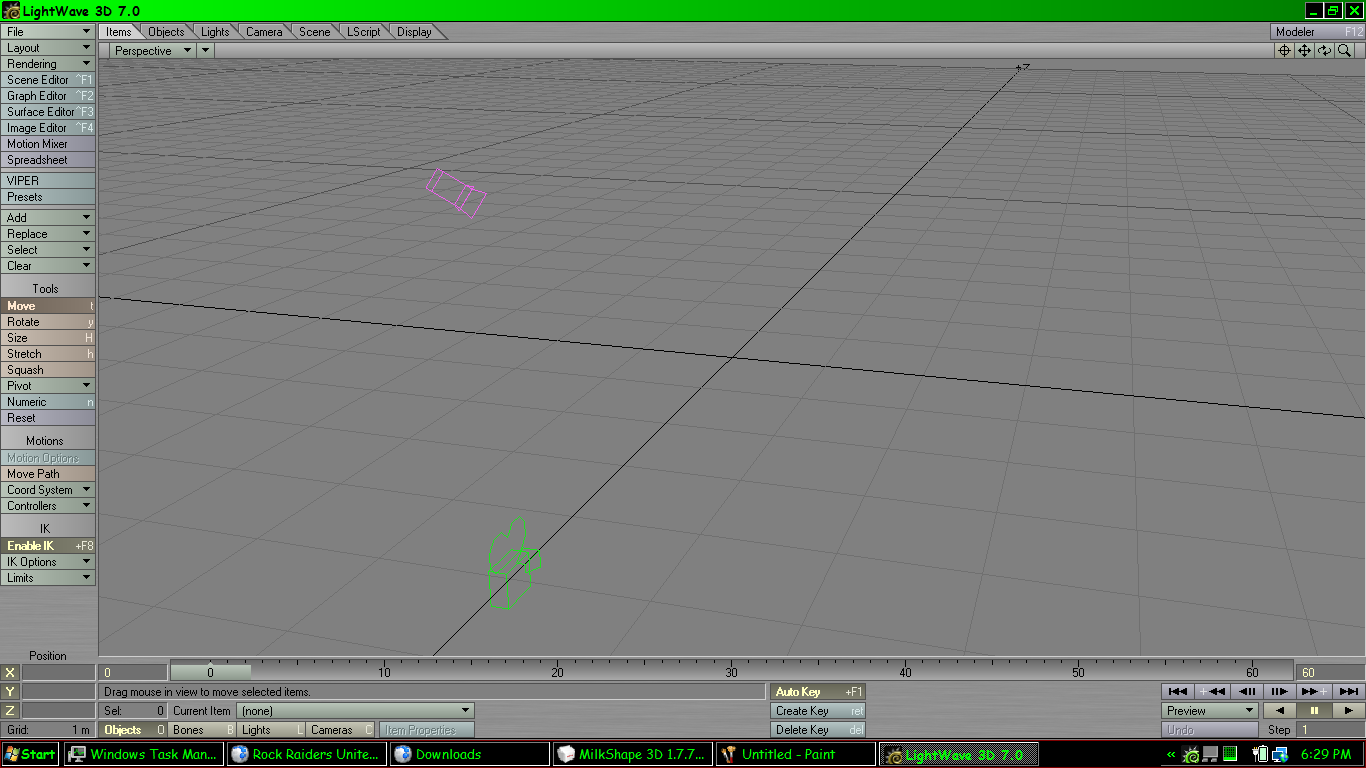1366x768 pixels.
Task: Toggle Auto Key on or off
Action: (x=817, y=692)
